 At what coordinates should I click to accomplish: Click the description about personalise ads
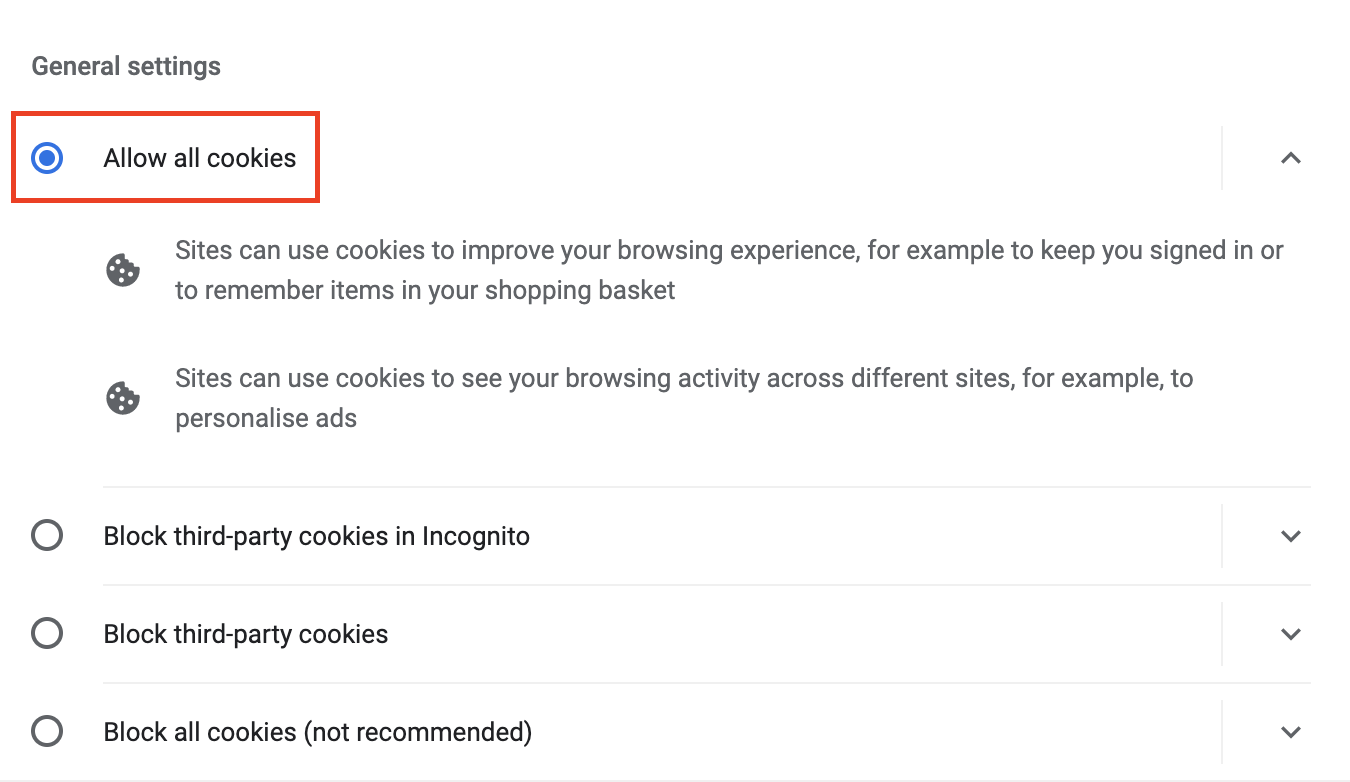click(x=684, y=398)
